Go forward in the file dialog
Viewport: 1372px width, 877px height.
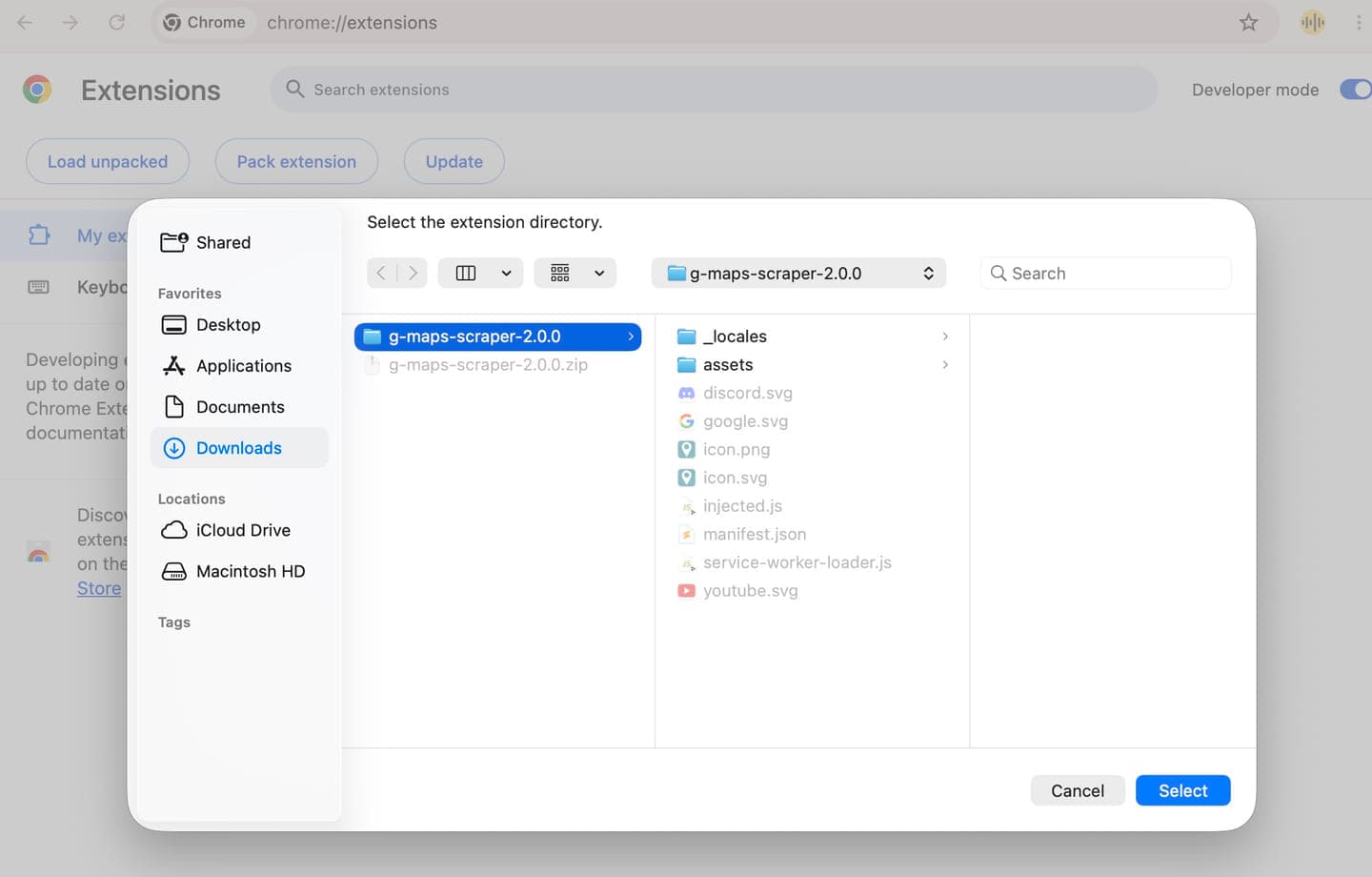click(x=413, y=274)
